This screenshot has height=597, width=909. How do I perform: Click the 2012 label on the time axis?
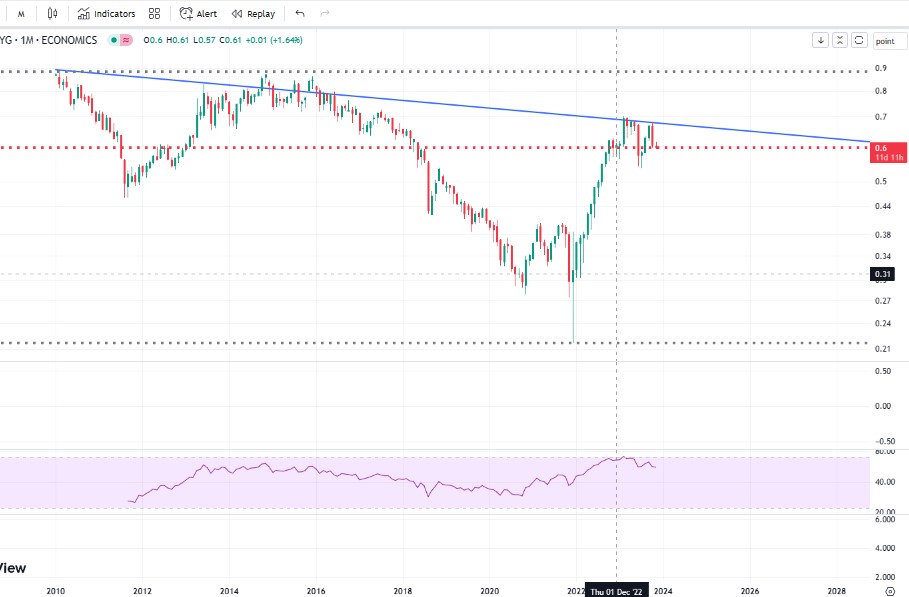tap(143, 591)
